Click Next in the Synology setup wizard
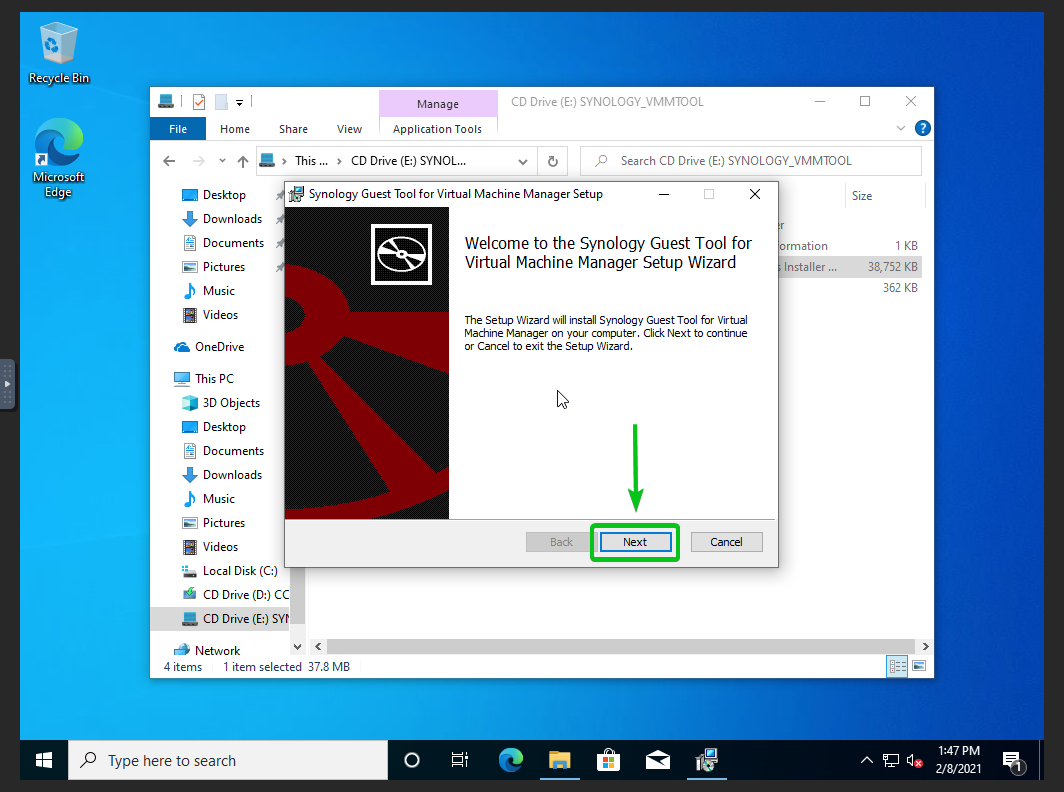Screen dimensions: 1064x792 coord(635,542)
